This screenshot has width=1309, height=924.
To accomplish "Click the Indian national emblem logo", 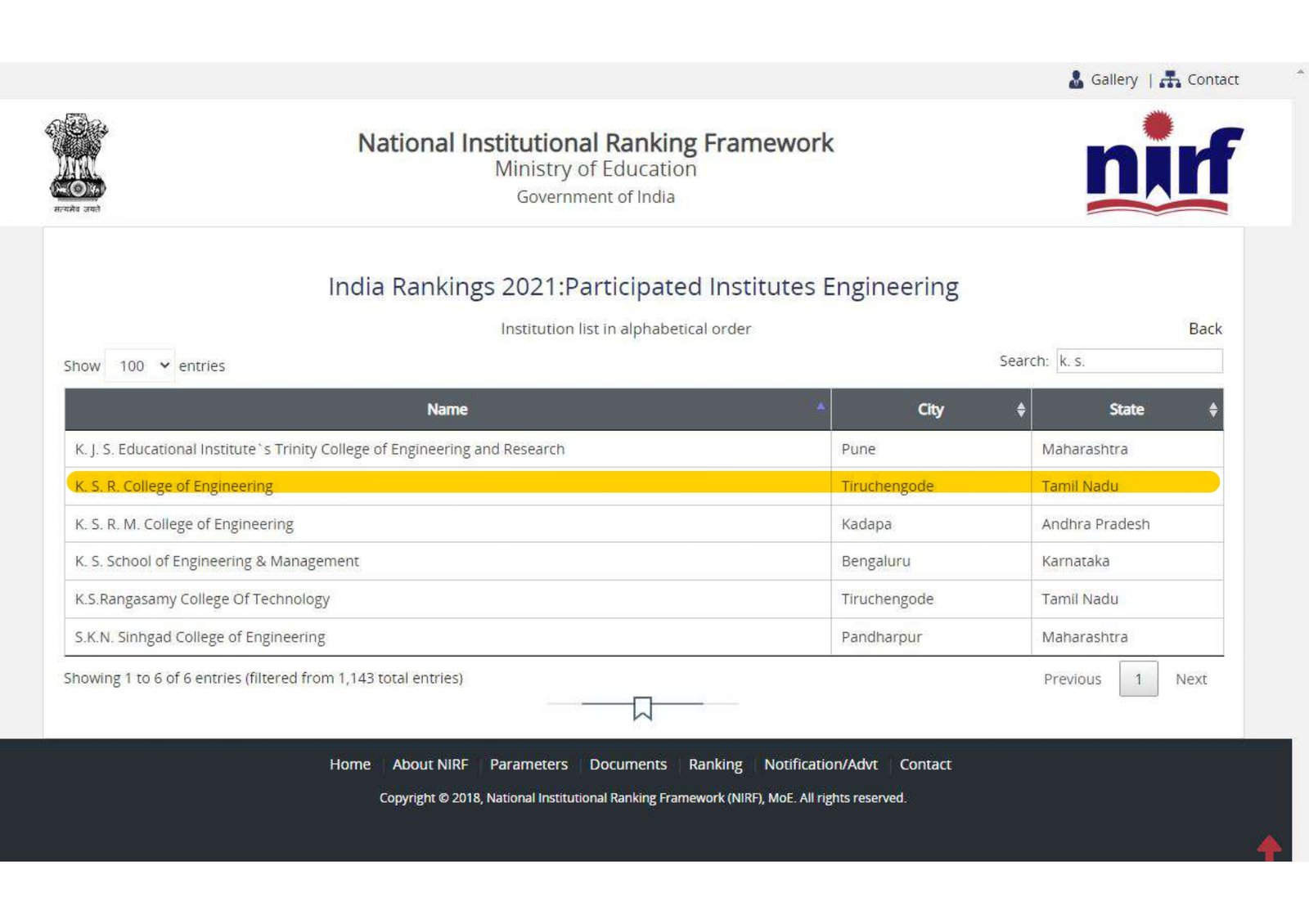I will tap(77, 162).
